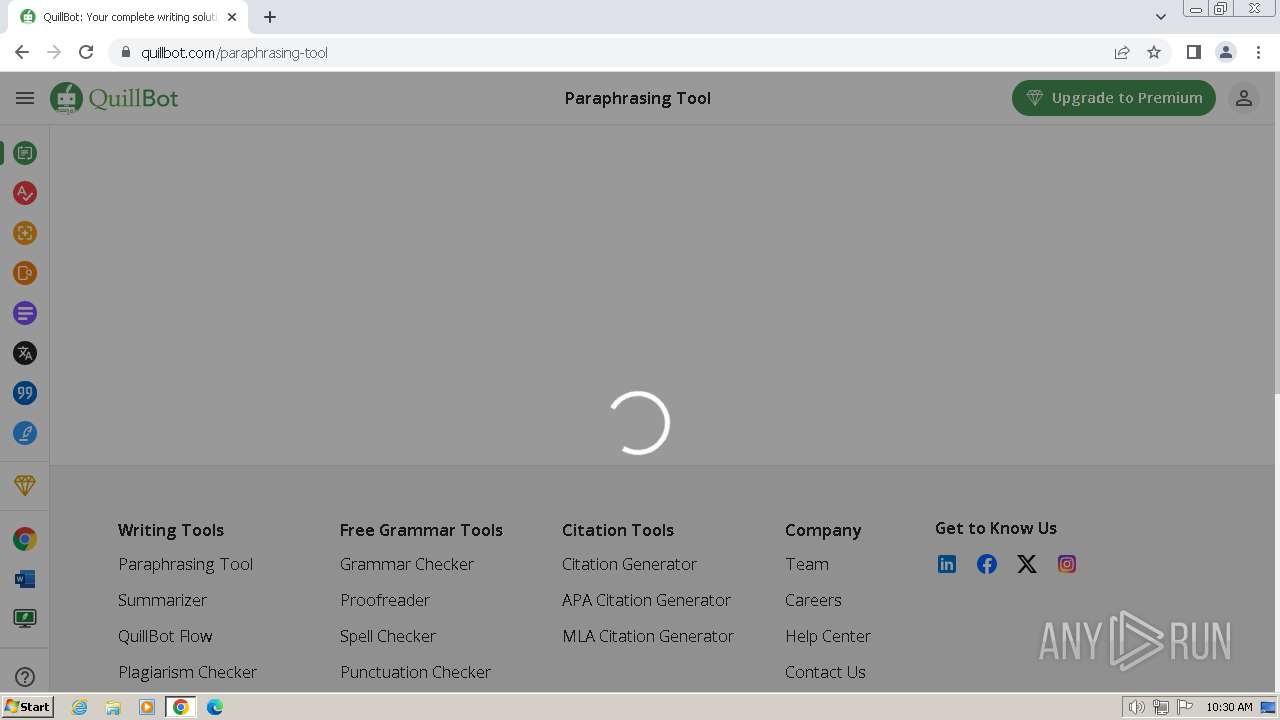The width and height of the screenshot is (1280, 720).
Task: Open the Translator sidebar icon
Action: point(25,353)
